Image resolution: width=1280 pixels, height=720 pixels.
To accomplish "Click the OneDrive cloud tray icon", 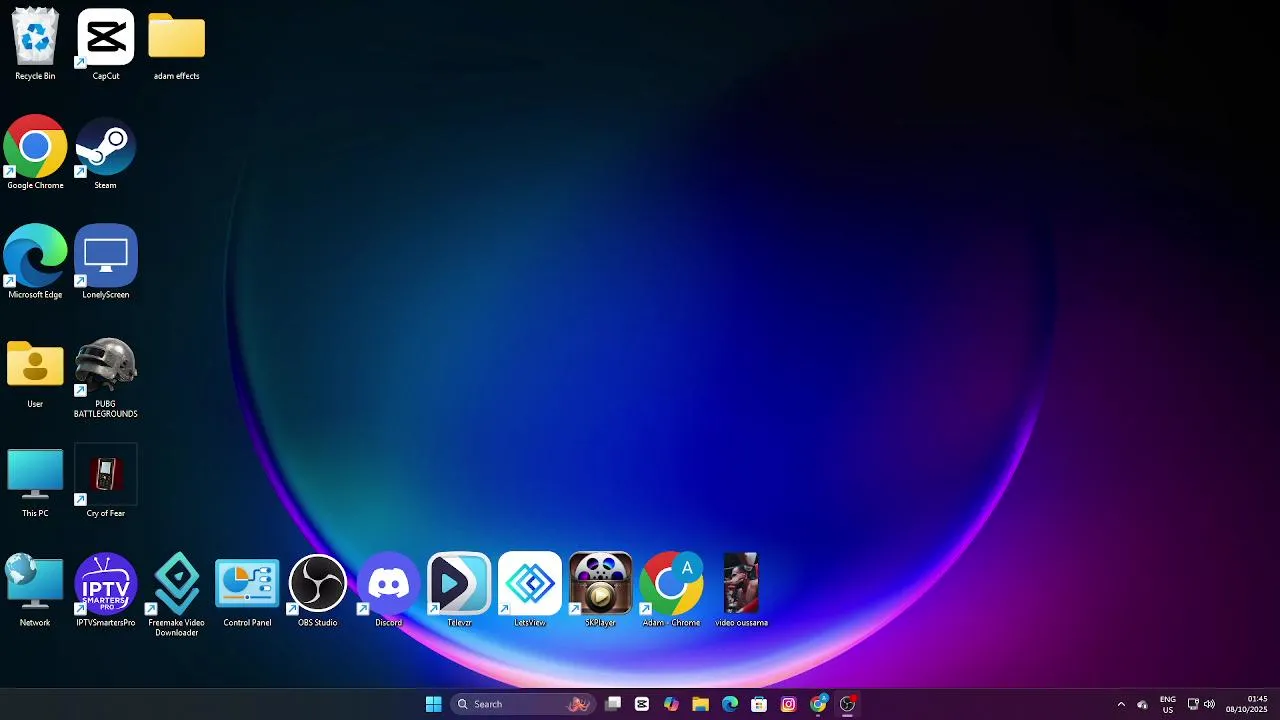I will click(1143, 704).
